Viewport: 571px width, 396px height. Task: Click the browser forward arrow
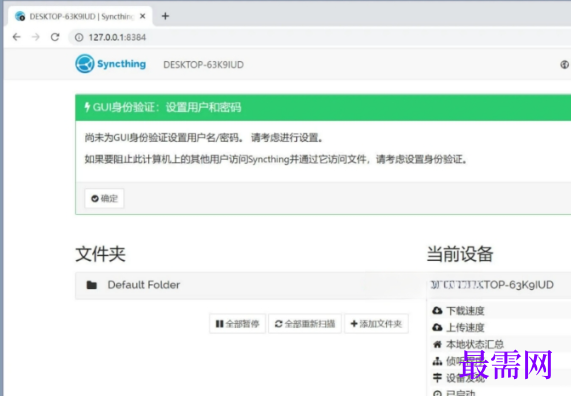[x=36, y=37]
